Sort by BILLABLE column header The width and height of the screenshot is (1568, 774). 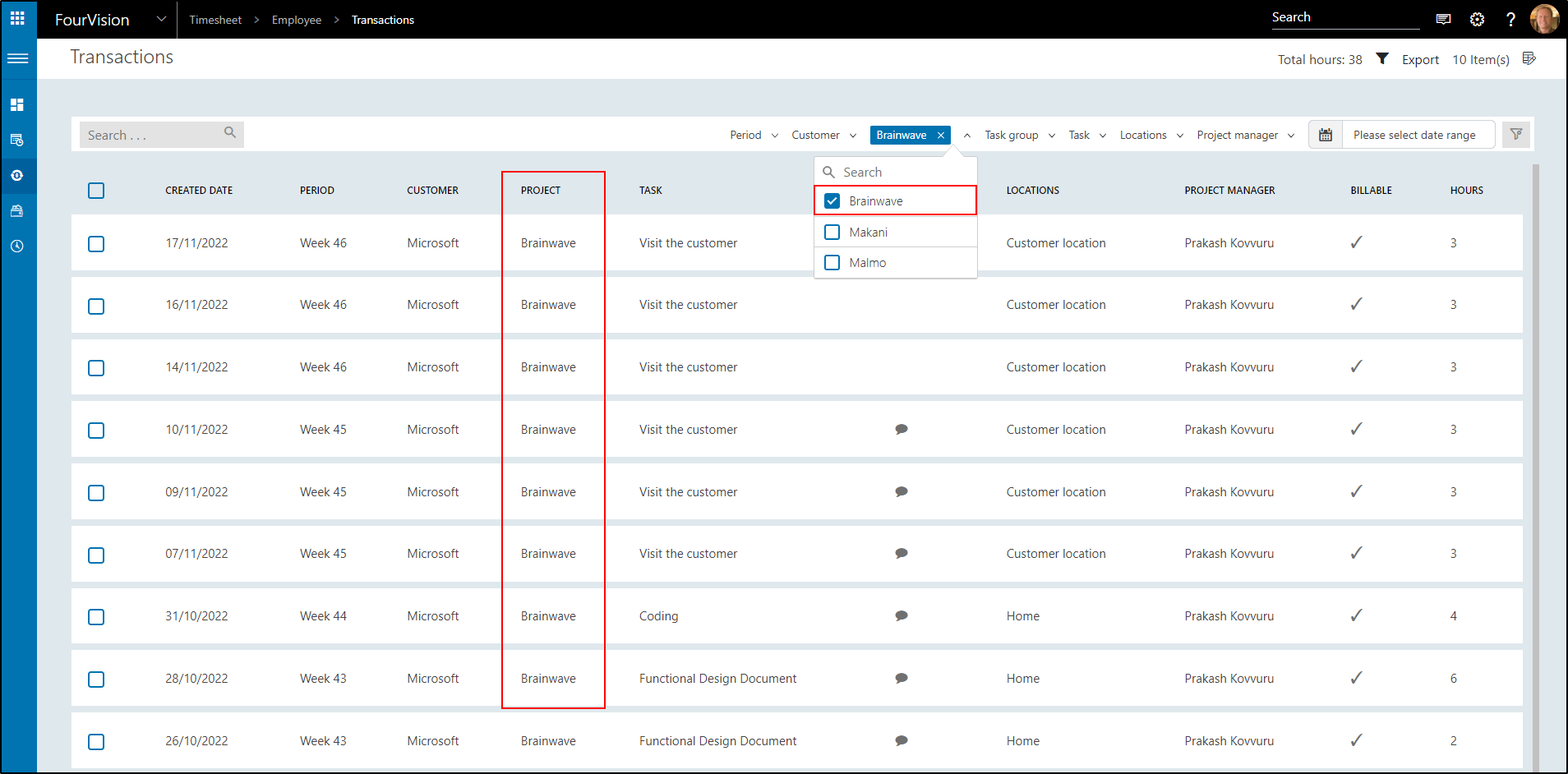(x=1371, y=191)
